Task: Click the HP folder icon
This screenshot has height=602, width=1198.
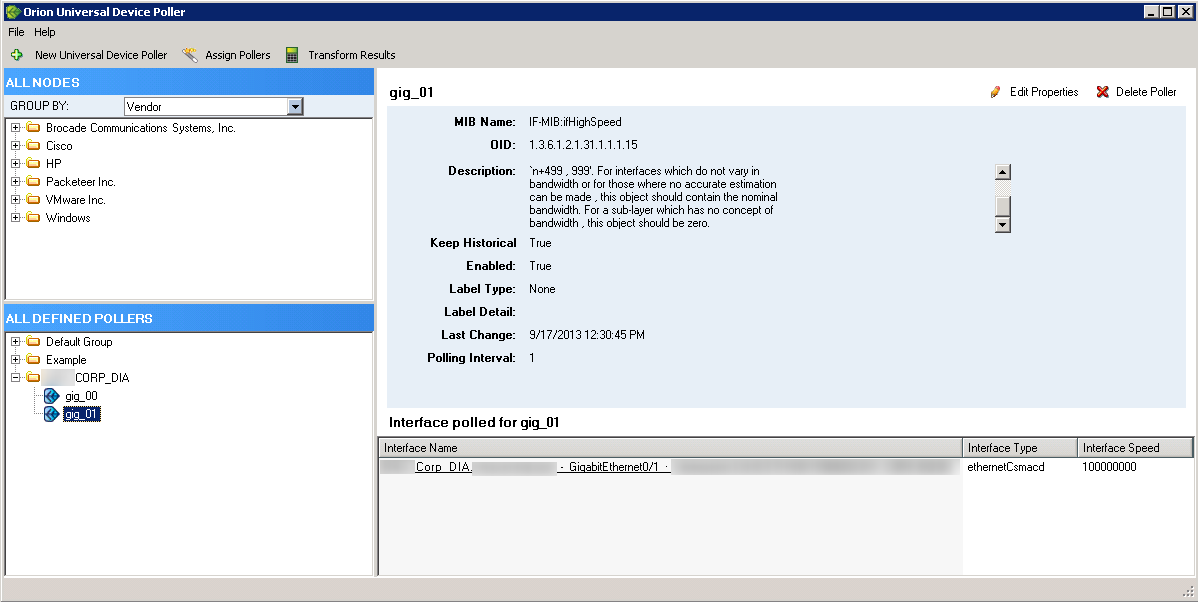Action: (33, 163)
